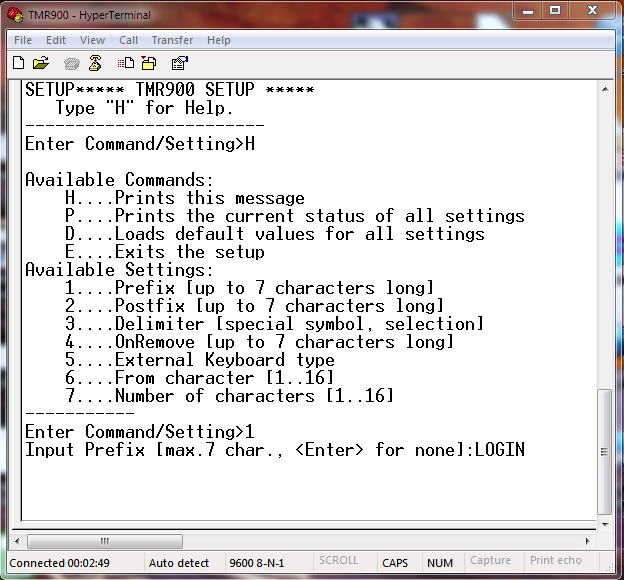Maximize the HyperTerminal window
The width and height of the screenshot is (624, 580).
click(x=555, y=11)
